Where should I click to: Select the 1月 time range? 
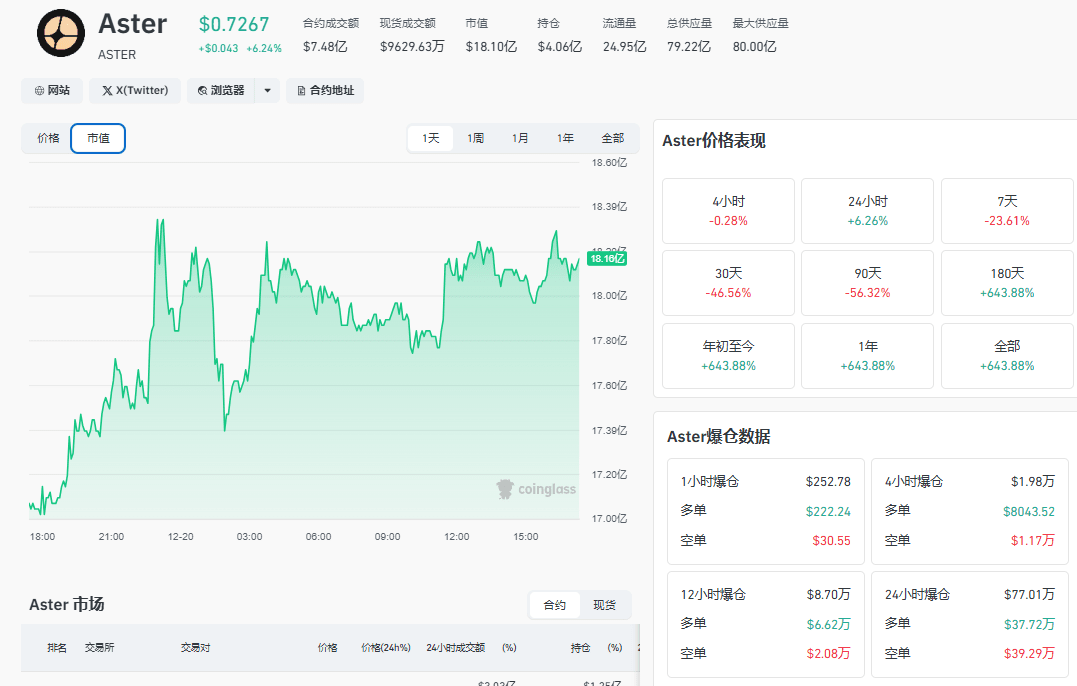(x=520, y=138)
